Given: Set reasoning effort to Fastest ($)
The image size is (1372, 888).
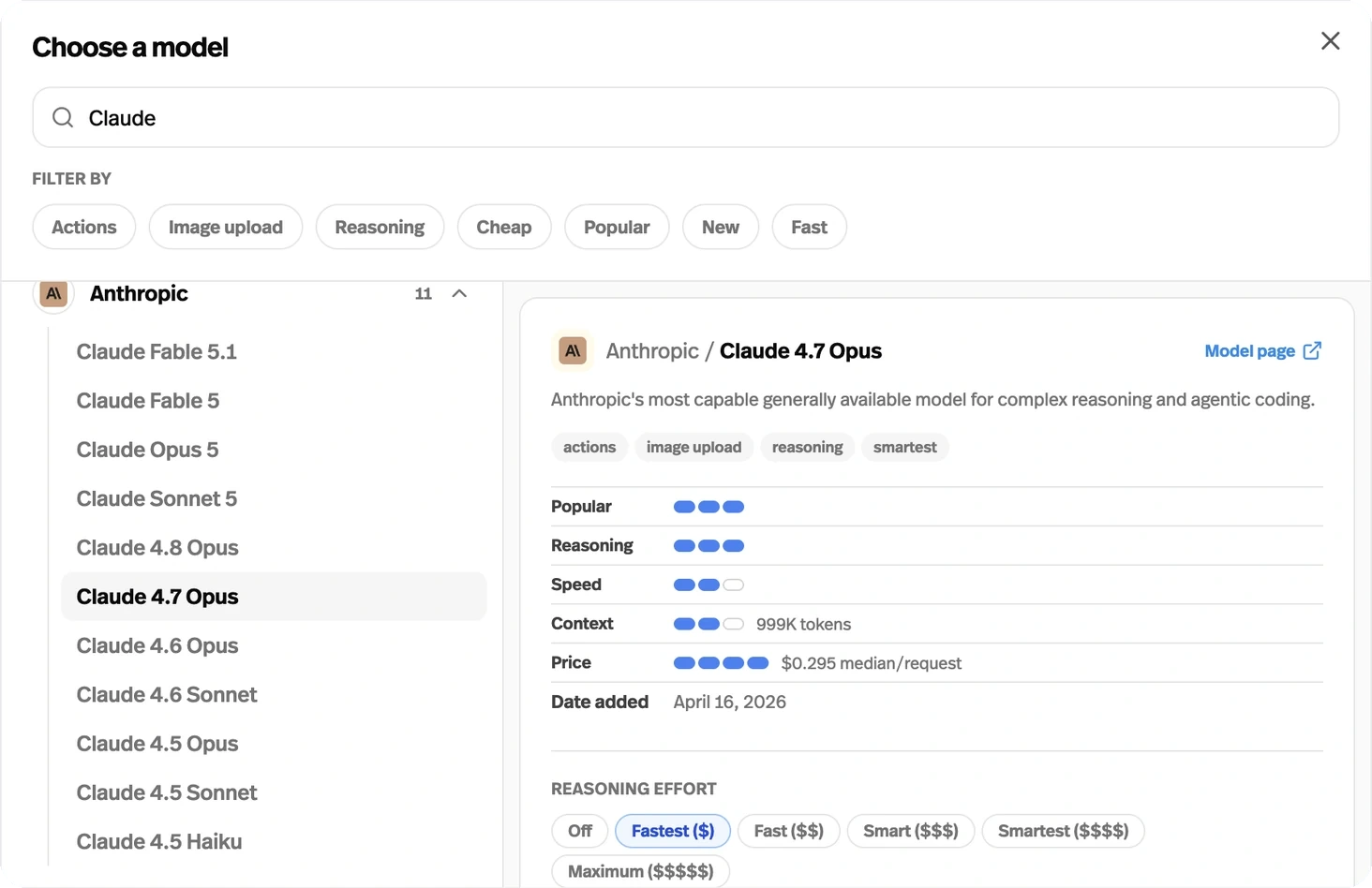Looking at the screenshot, I should point(673,831).
